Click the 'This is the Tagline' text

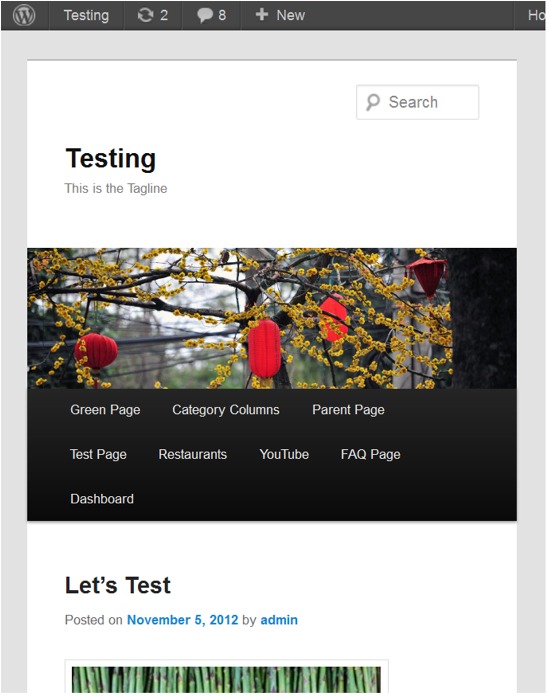pyautogui.click(x=116, y=188)
